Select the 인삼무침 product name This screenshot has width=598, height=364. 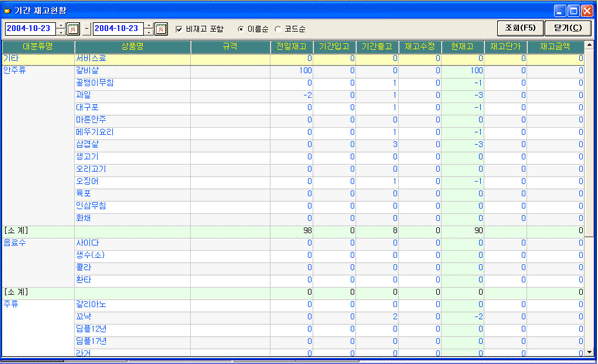coord(91,206)
